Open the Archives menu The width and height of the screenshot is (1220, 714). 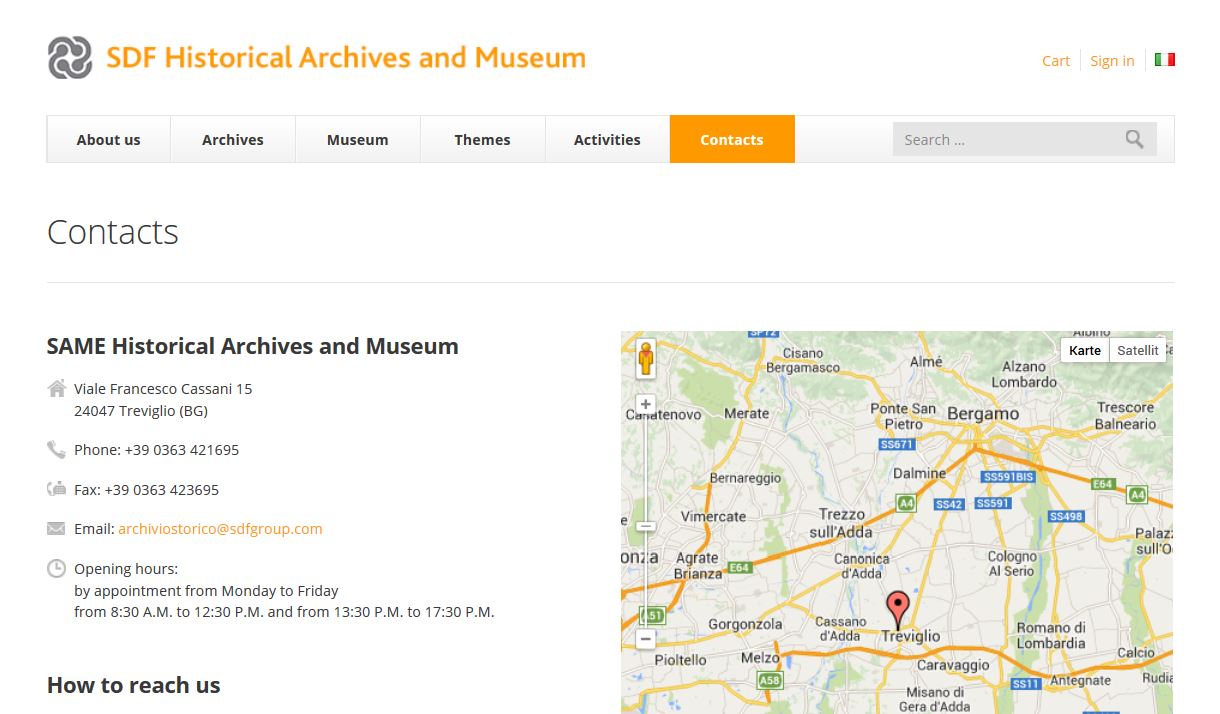(x=233, y=140)
